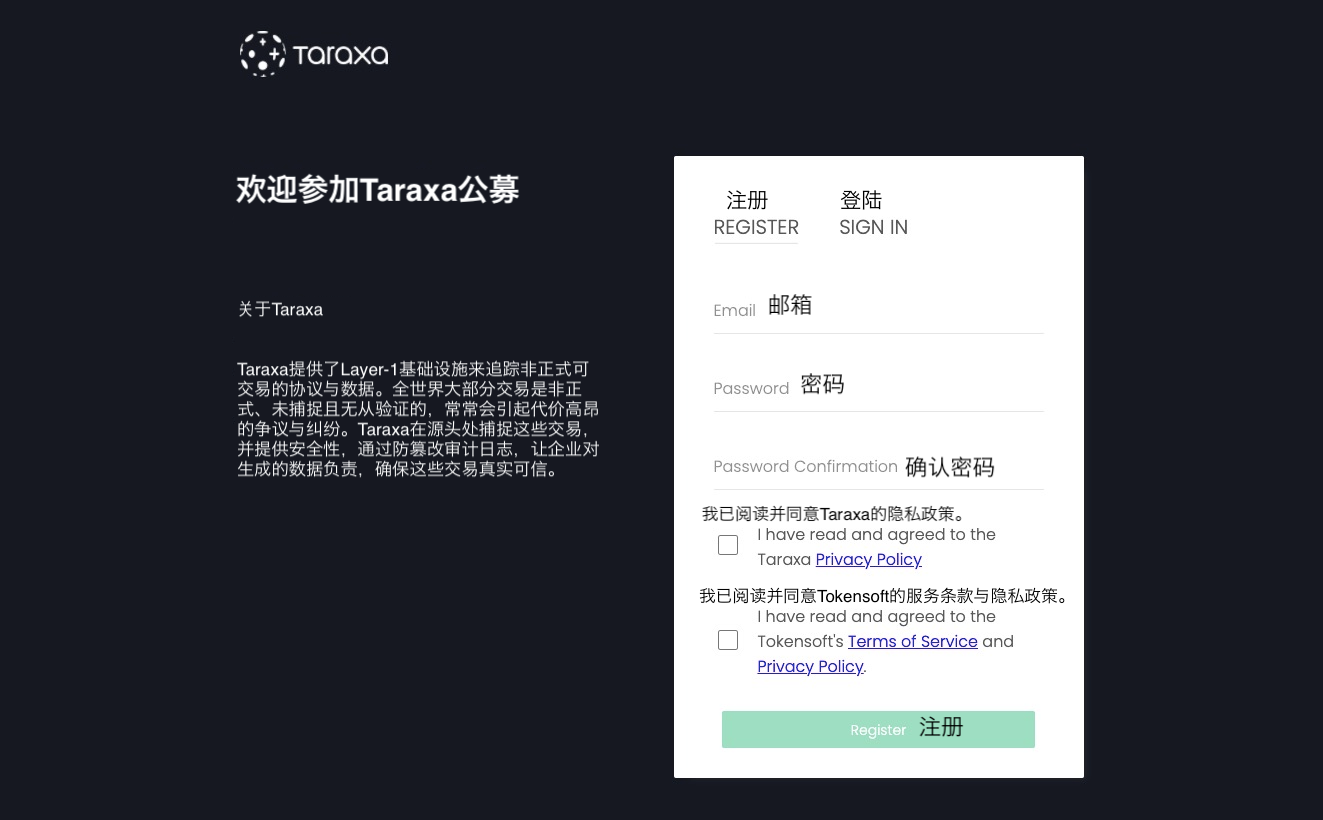Check the Taraxa Privacy Policy agreement box
The height and width of the screenshot is (820, 1323).
[x=727, y=545]
